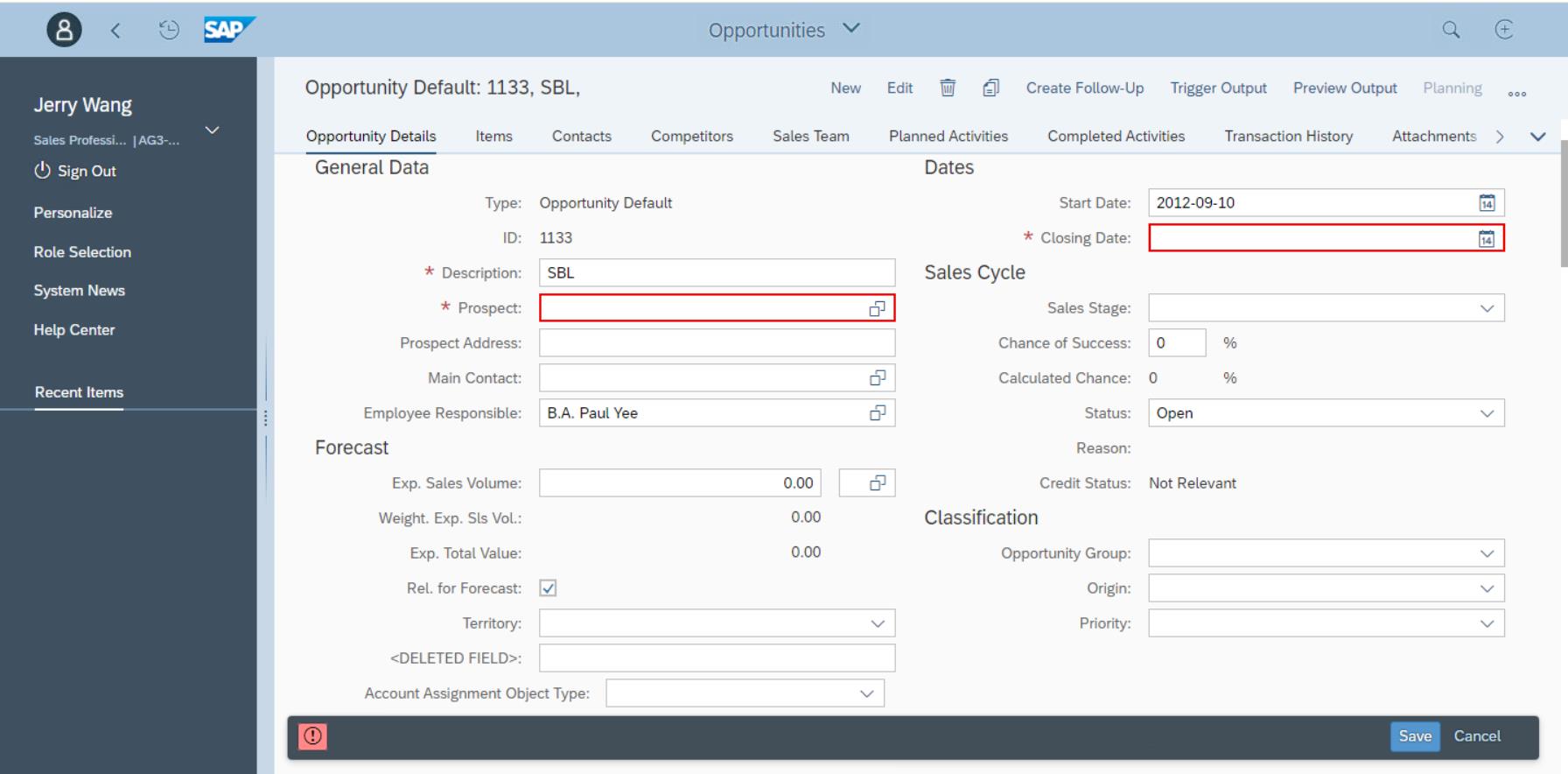Click Preview Output

1345,88
